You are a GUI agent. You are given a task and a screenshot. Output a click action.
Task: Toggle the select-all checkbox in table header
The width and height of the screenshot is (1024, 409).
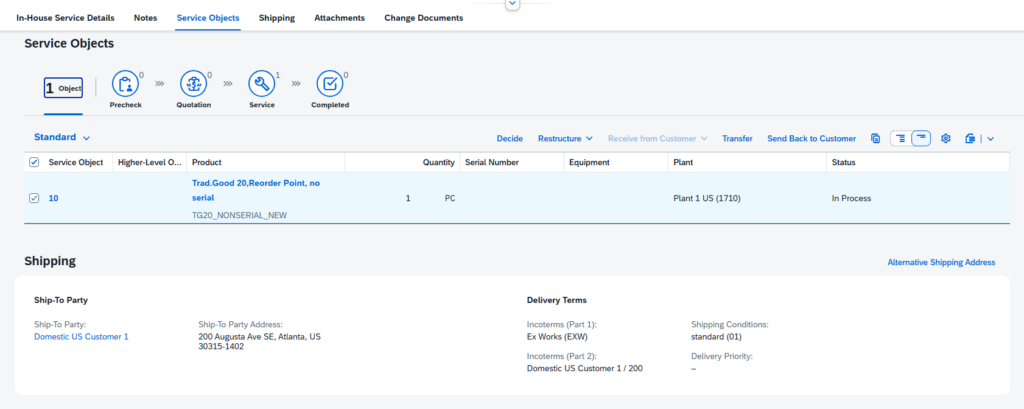(x=34, y=162)
